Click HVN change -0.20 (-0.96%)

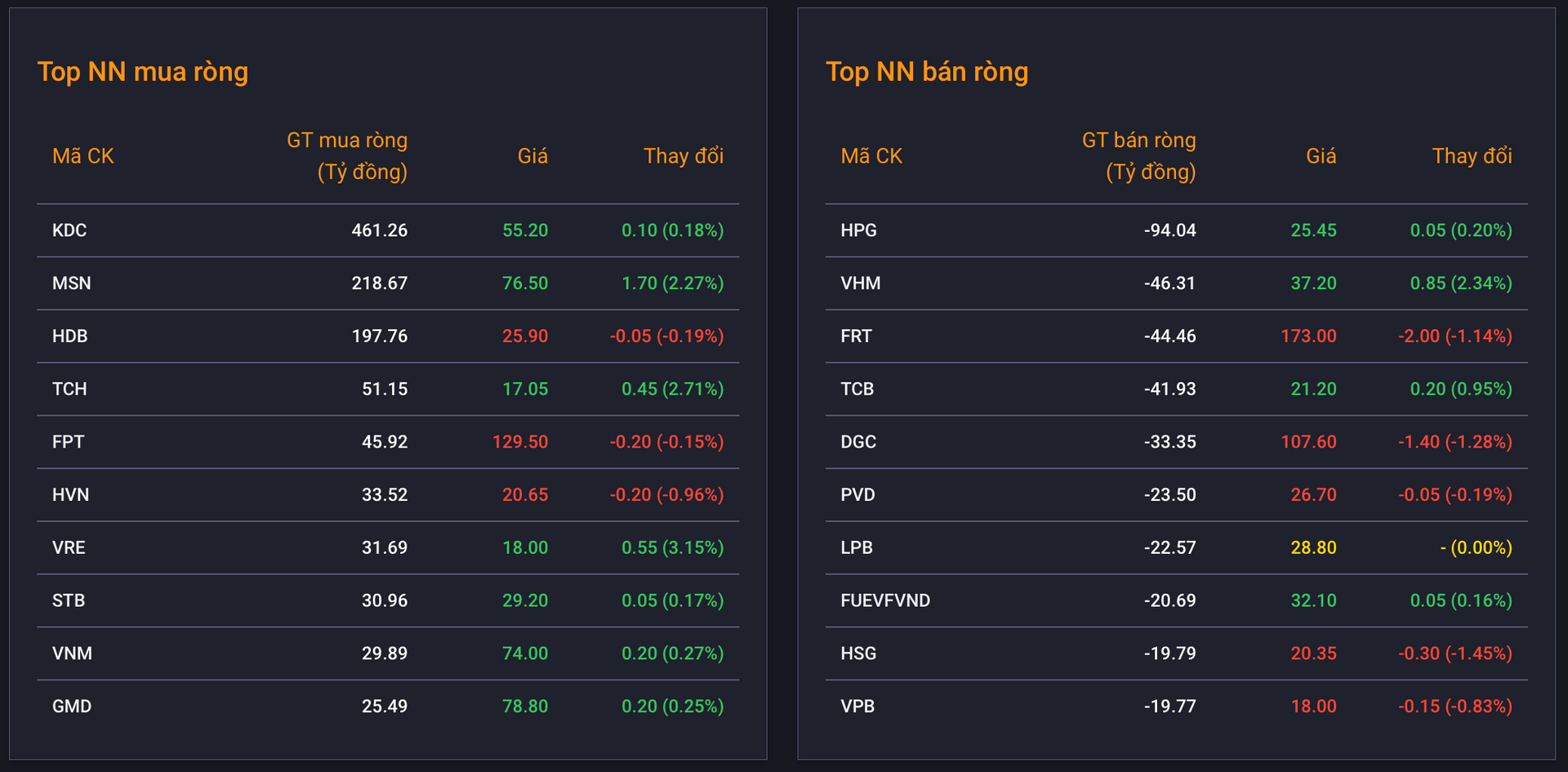tap(666, 495)
